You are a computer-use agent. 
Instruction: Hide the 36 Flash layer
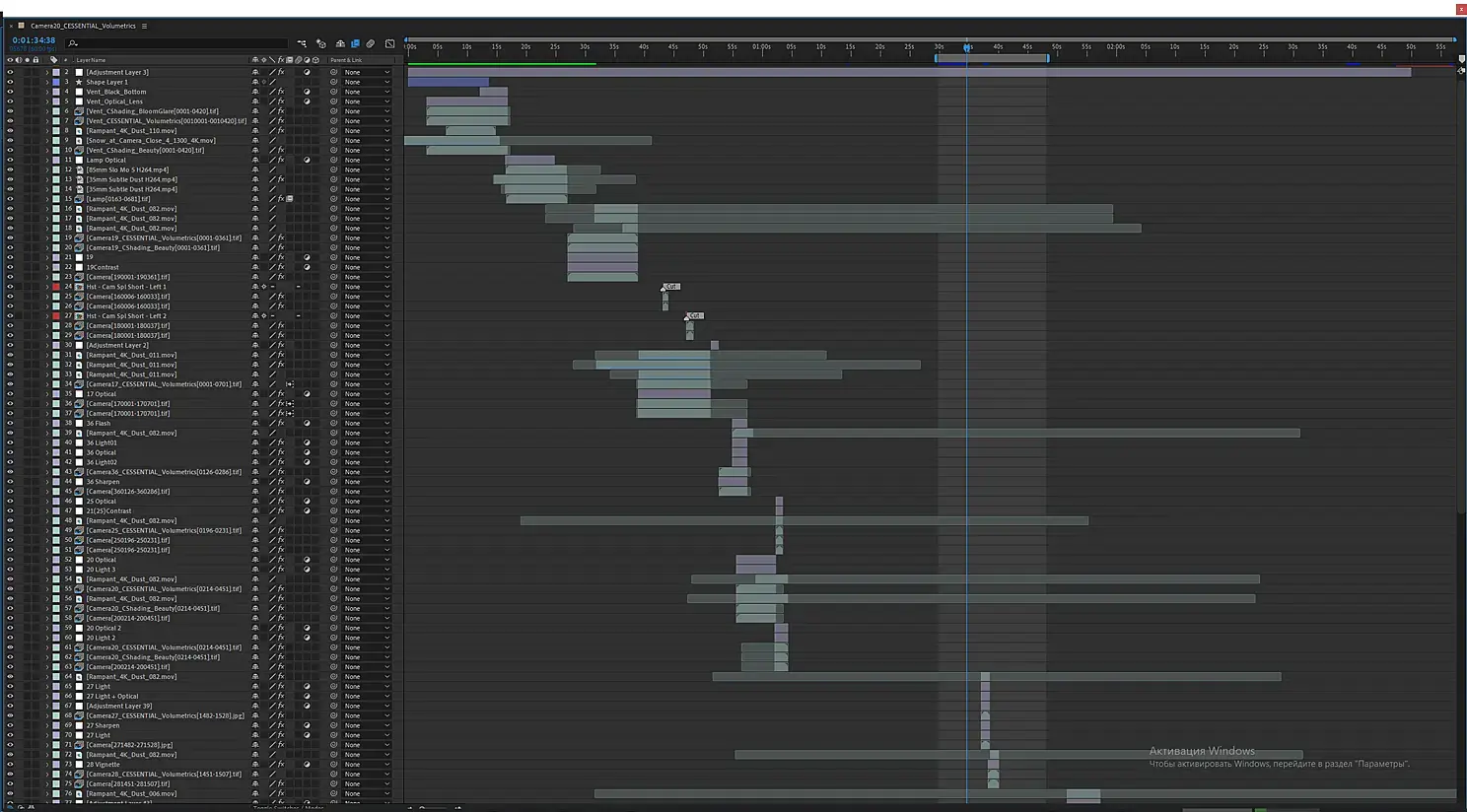[x=10, y=423]
